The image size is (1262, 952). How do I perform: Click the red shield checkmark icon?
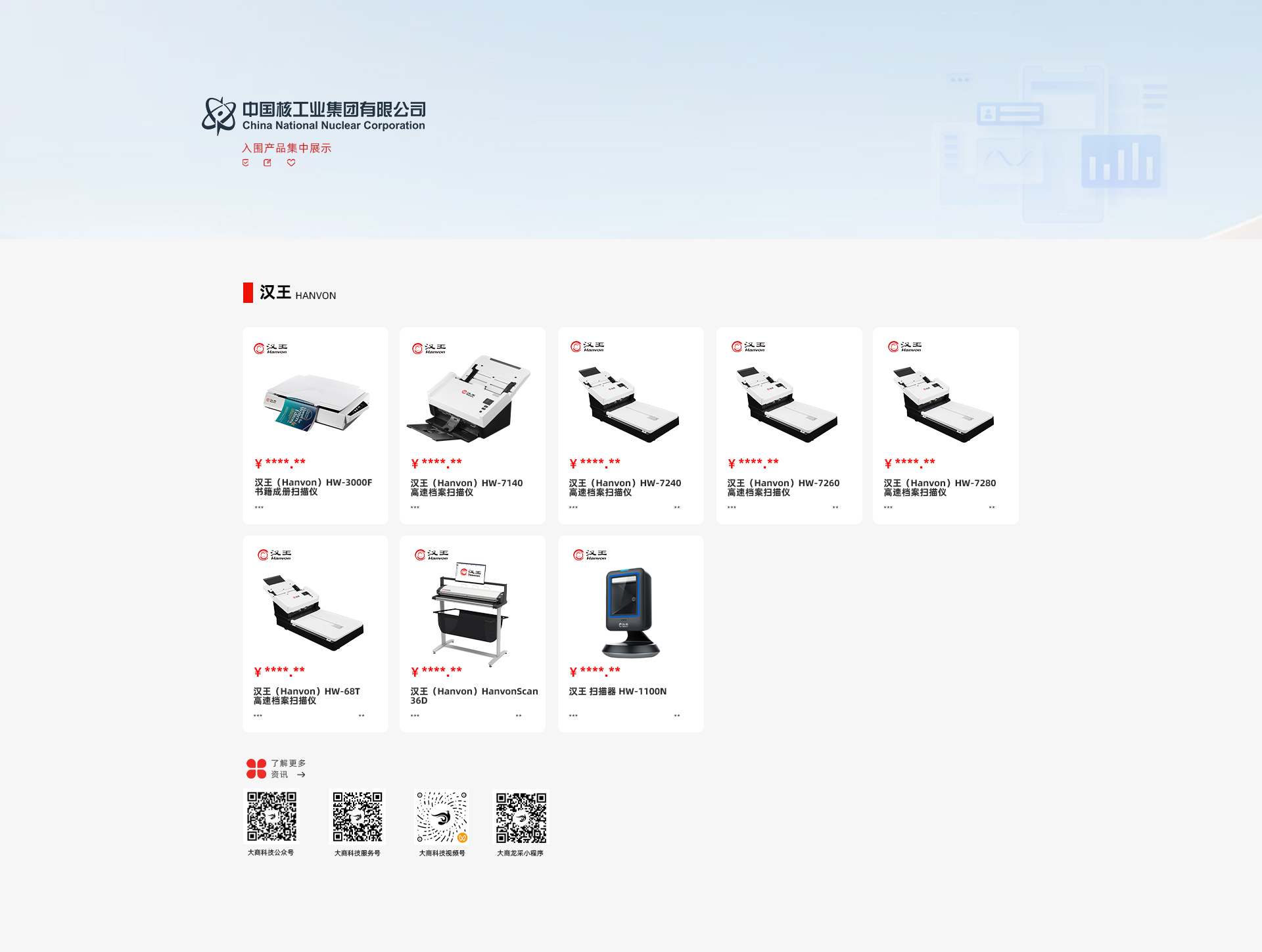pyautogui.click(x=246, y=163)
